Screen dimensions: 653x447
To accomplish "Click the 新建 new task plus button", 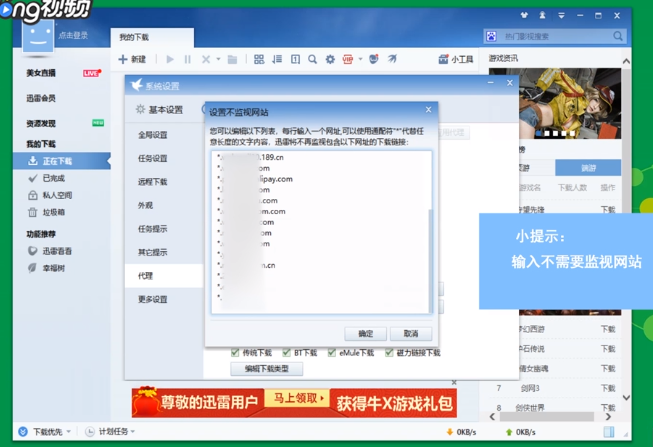I will point(132,59).
